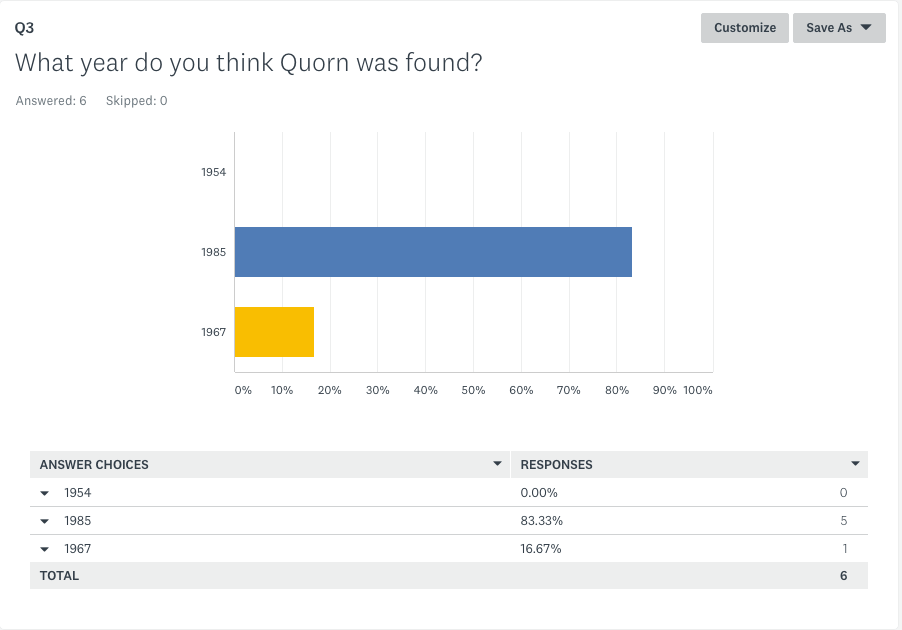
Task: Click the question title text
Action: (248, 62)
